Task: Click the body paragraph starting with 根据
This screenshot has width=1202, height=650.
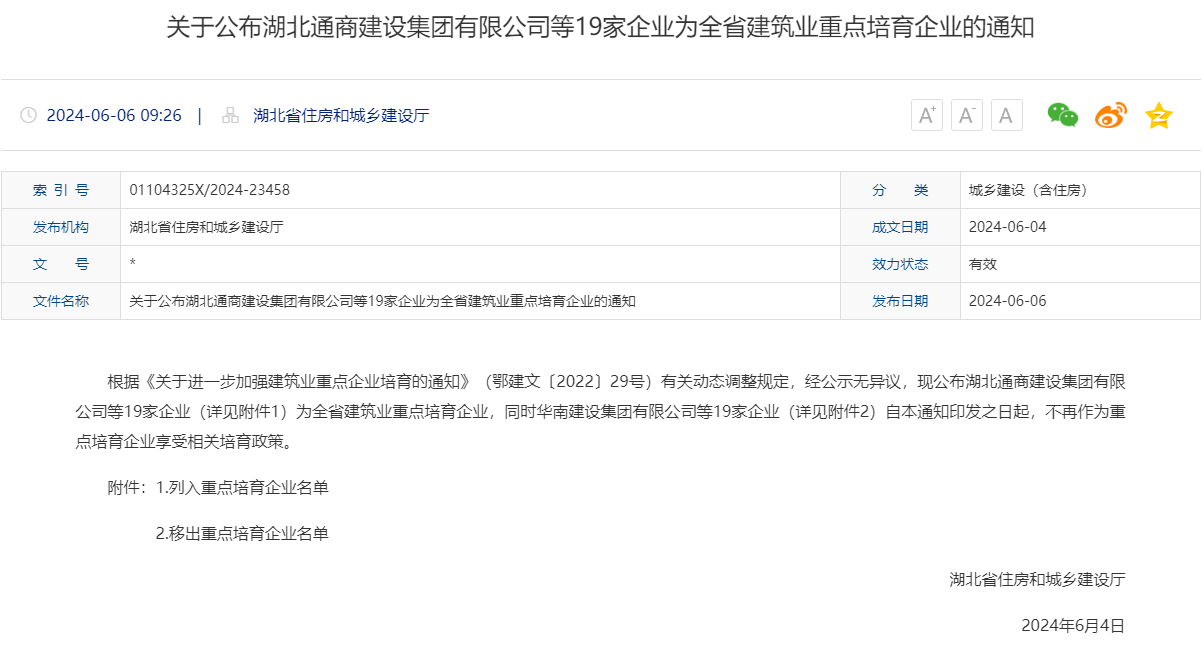Action: coord(600,411)
